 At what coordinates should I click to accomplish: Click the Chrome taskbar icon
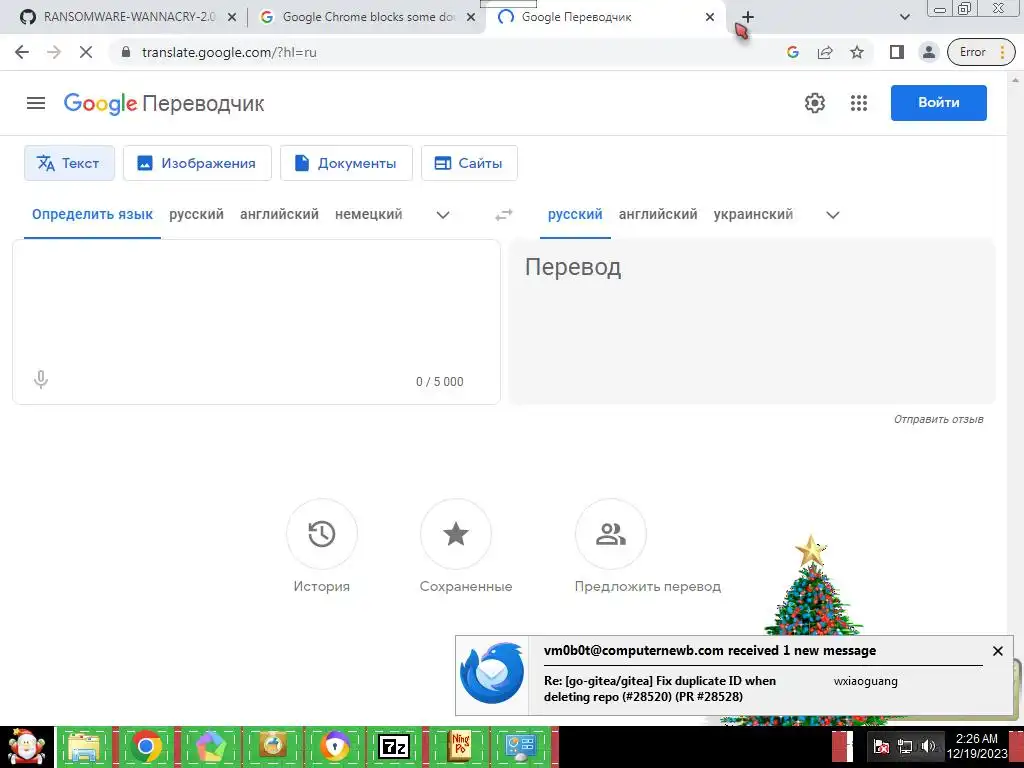click(x=146, y=747)
